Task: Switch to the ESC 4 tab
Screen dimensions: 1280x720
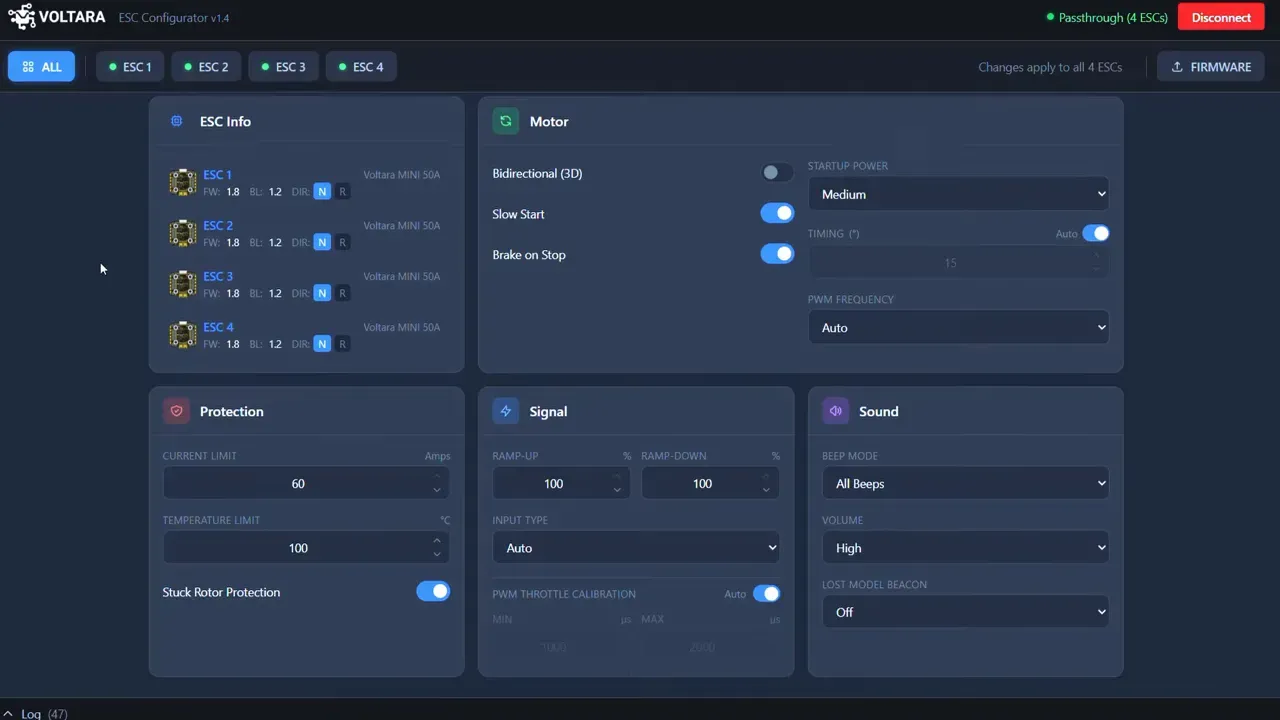Action: tap(361, 67)
